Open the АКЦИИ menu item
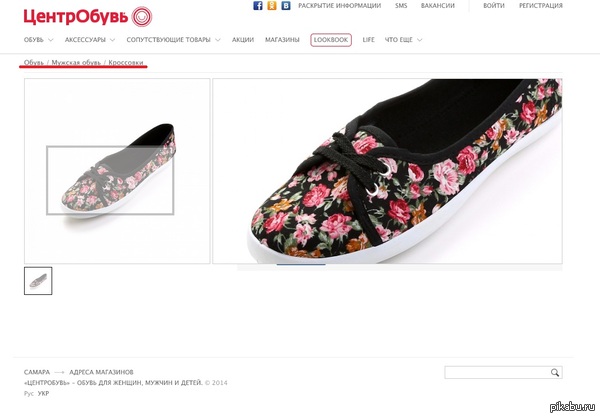The width and height of the screenshot is (600, 418). 242,40
